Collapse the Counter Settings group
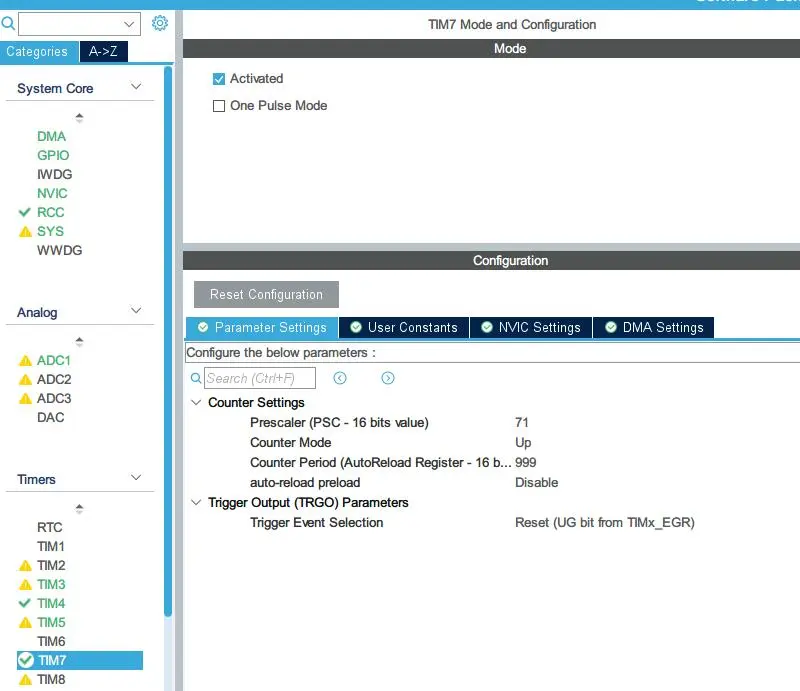 click(196, 403)
